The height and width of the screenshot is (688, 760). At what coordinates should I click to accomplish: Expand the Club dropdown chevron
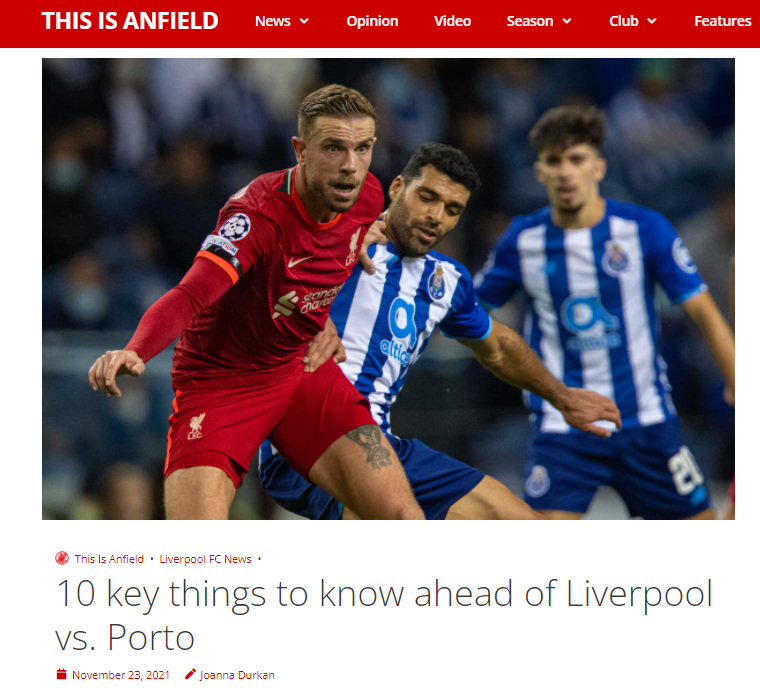(x=652, y=21)
